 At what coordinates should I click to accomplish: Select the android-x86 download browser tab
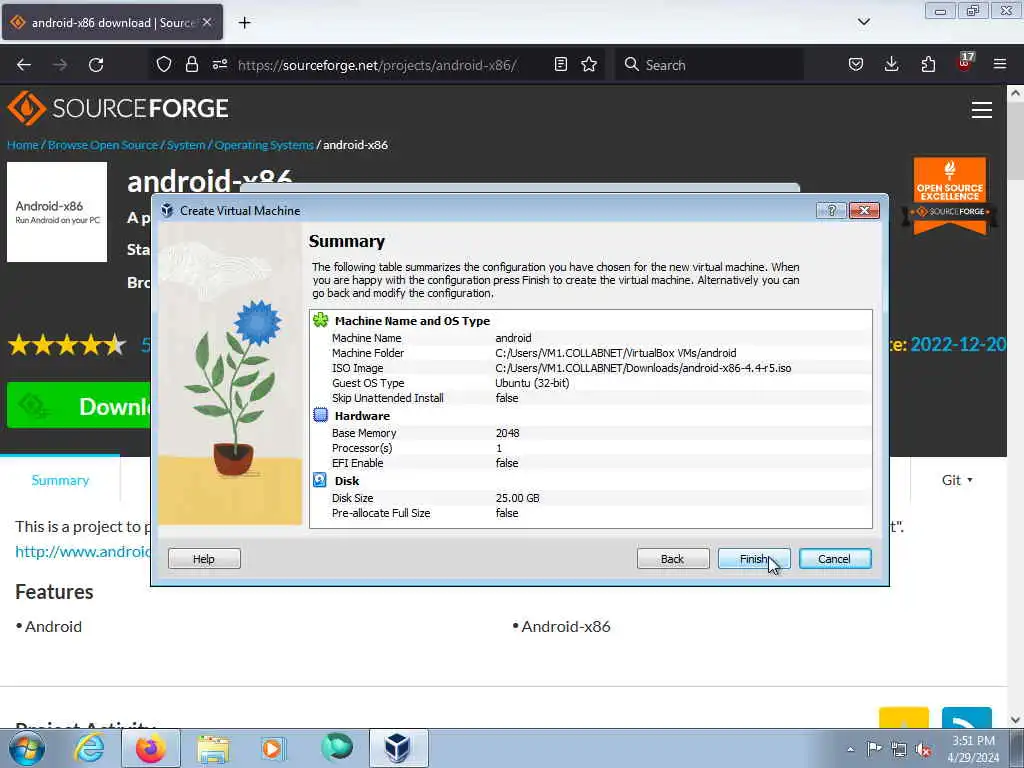point(112,22)
